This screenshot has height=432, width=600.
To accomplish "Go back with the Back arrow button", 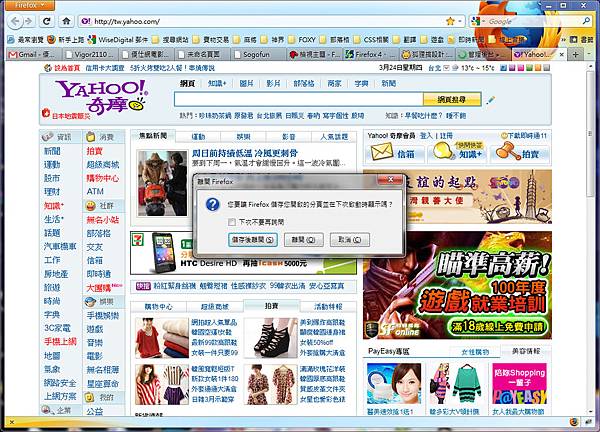I will [x=15, y=21].
